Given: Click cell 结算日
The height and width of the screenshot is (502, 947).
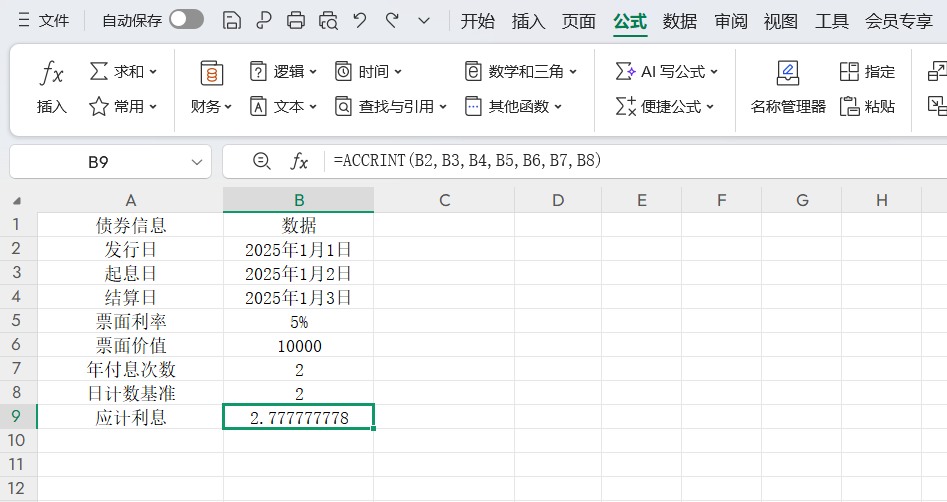Looking at the screenshot, I should (x=130, y=297).
